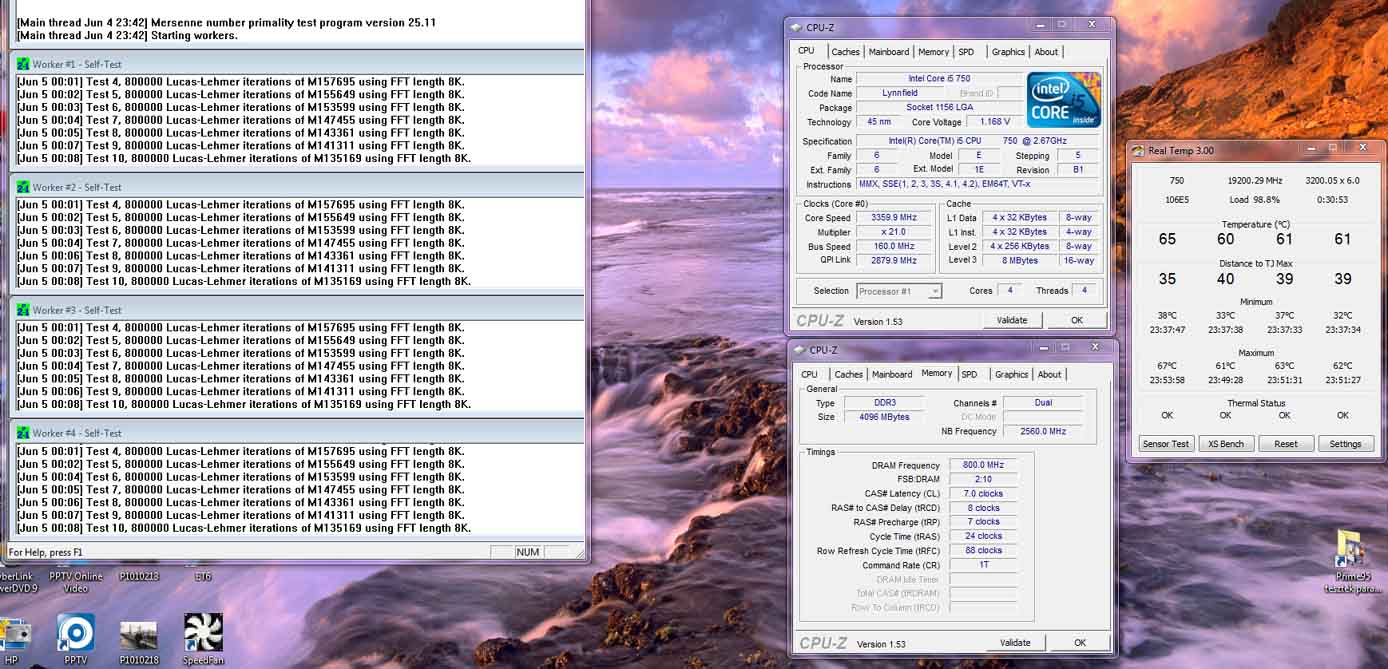
Task: Click the CAS# Latency value 7.0 clocks
Action: tap(981, 493)
